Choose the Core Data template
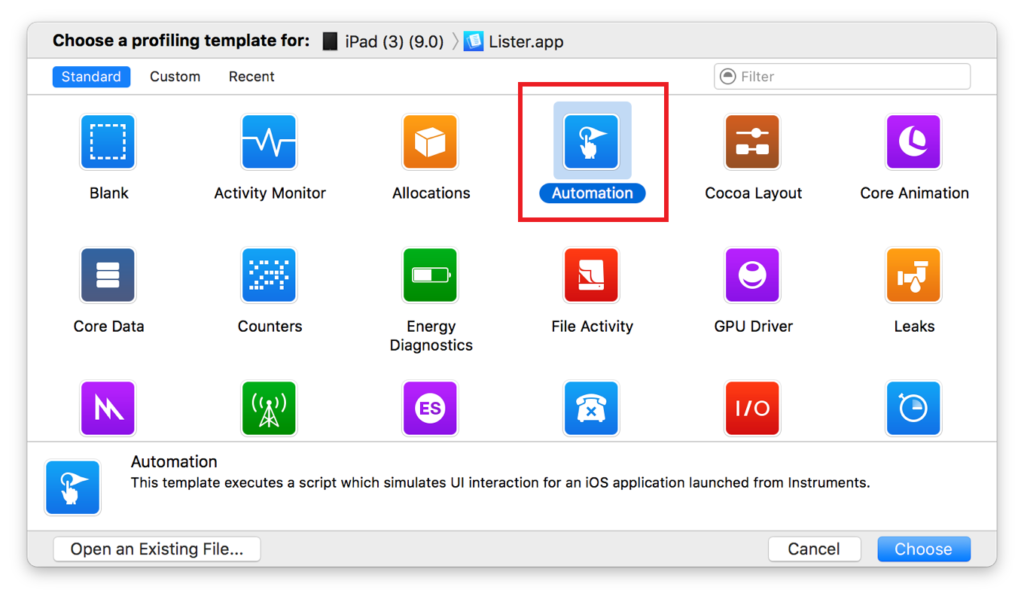This screenshot has height=599, width=1024. pos(108,275)
